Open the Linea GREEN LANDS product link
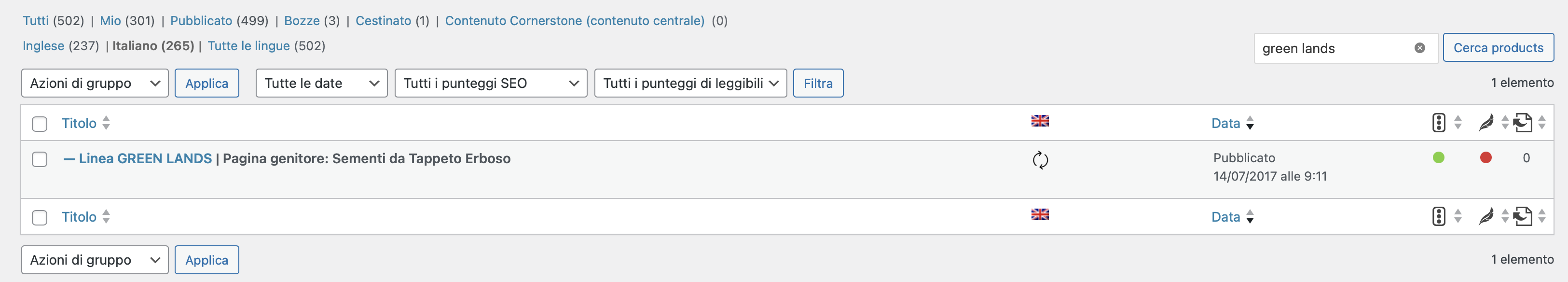Viewport: 1568px width, 282px height. (145, 158)
